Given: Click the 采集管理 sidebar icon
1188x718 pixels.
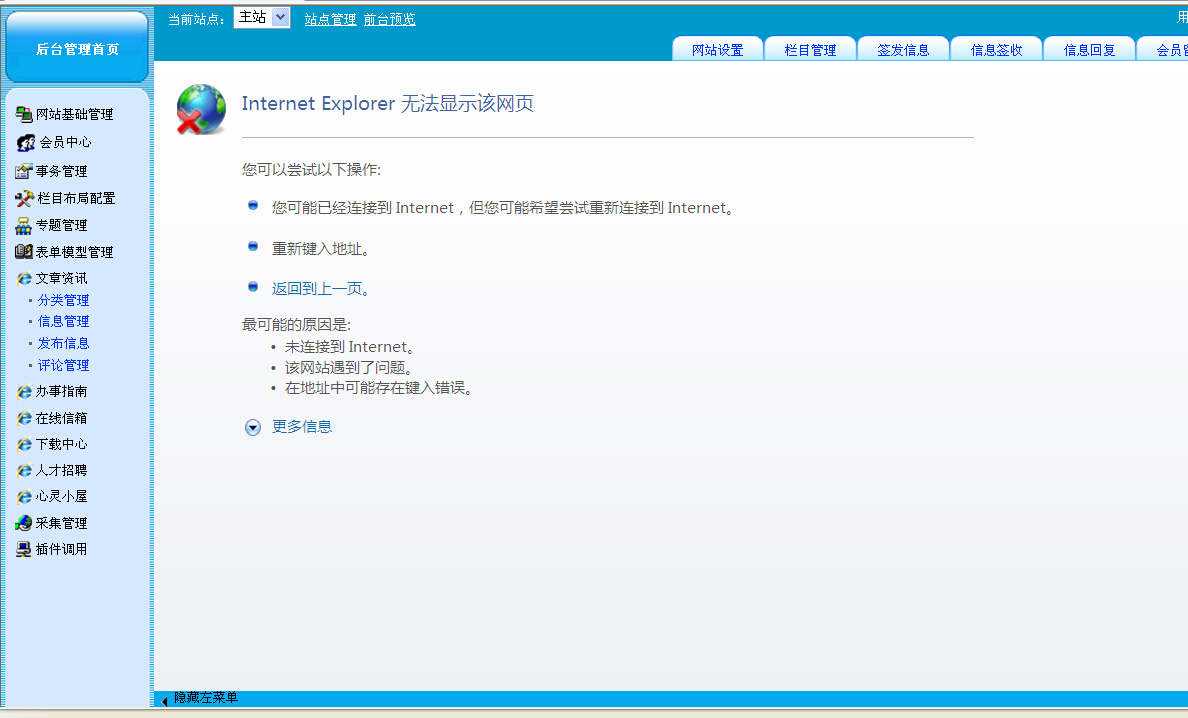Looking at the screenshot, I should coord(24,523).
